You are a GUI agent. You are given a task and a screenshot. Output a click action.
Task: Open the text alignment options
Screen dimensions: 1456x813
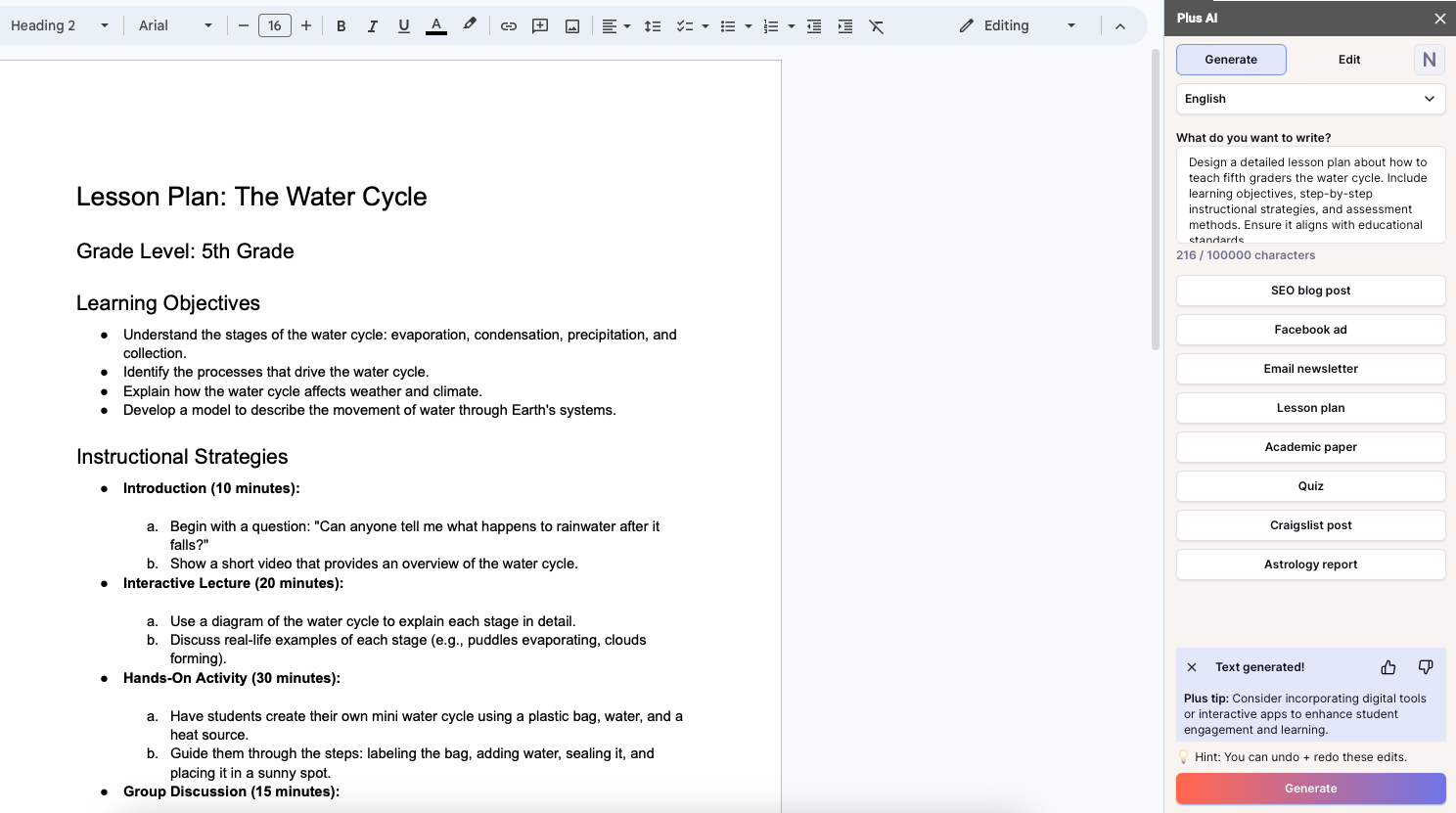tap(610, 26)
